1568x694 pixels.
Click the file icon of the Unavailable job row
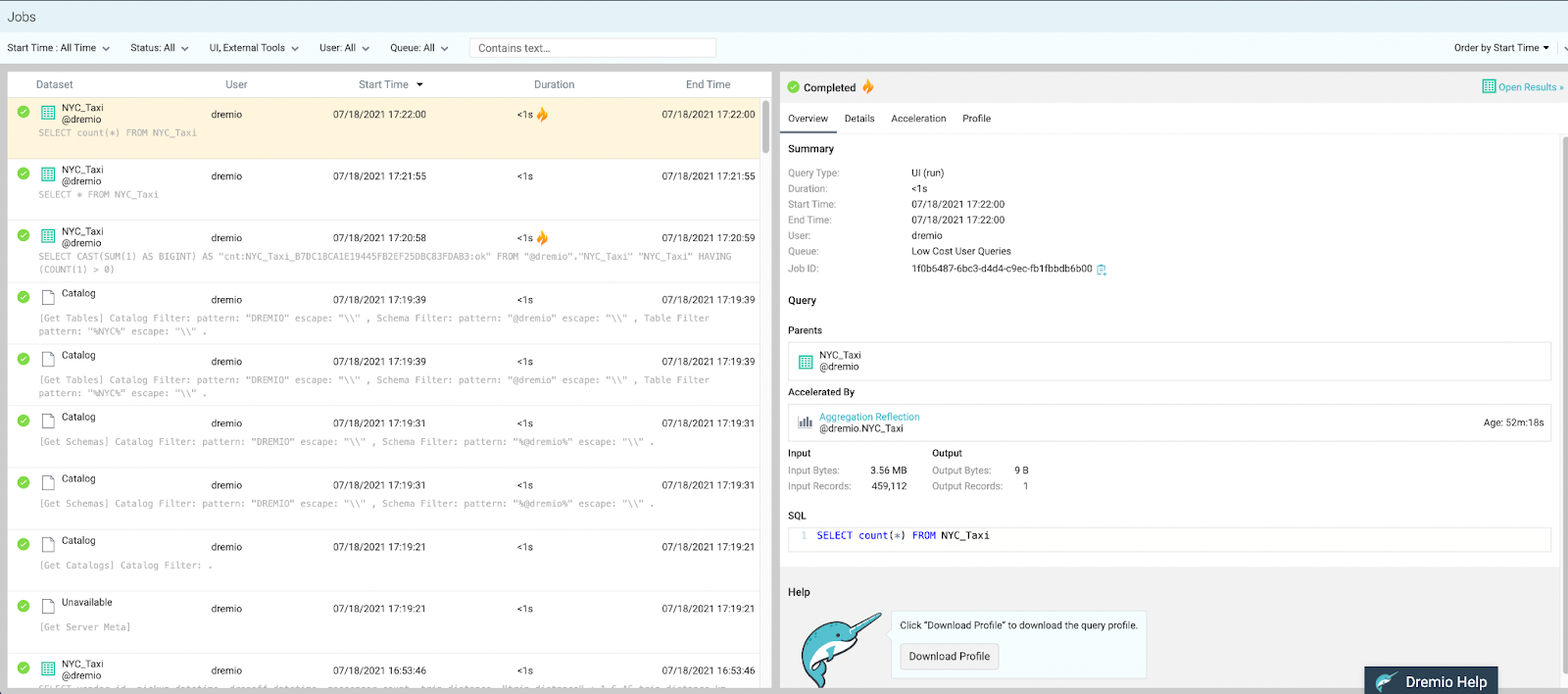[48, 607]
